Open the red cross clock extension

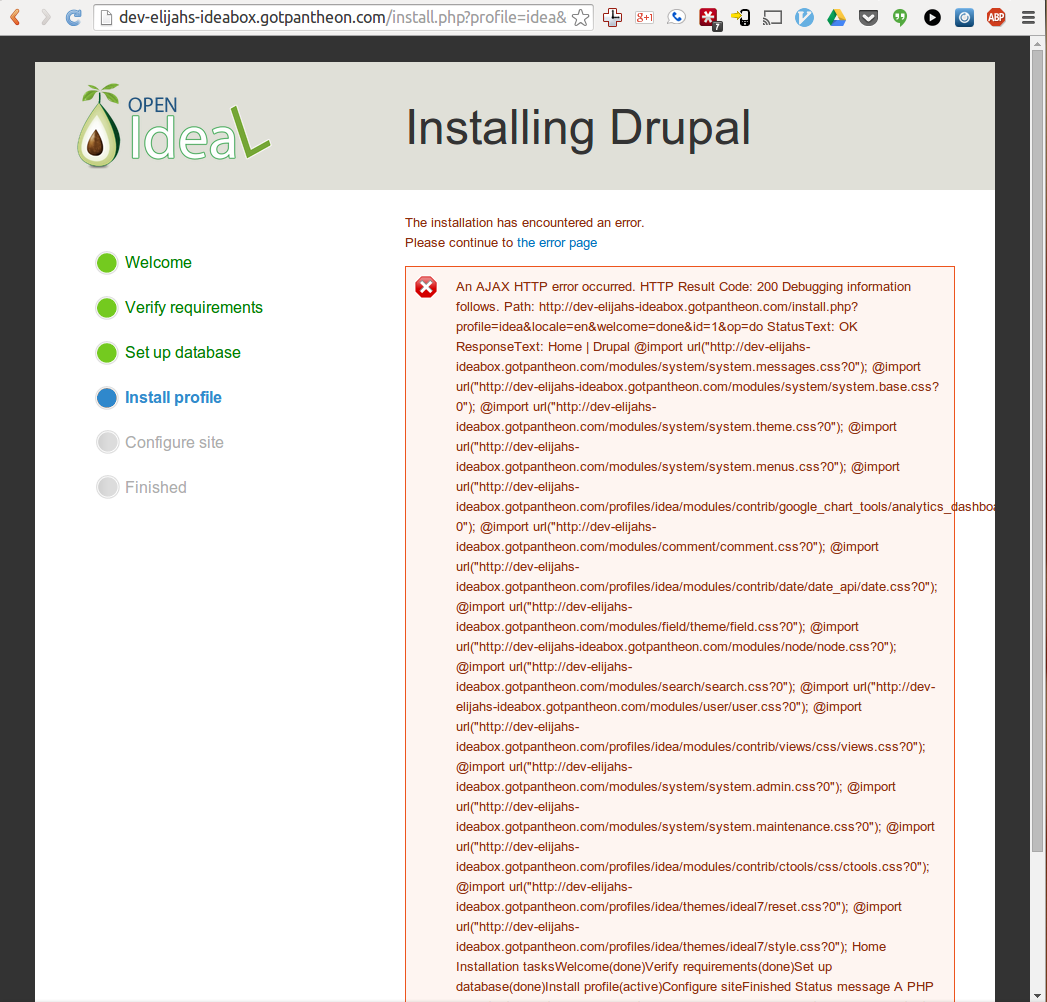[612, 17]
